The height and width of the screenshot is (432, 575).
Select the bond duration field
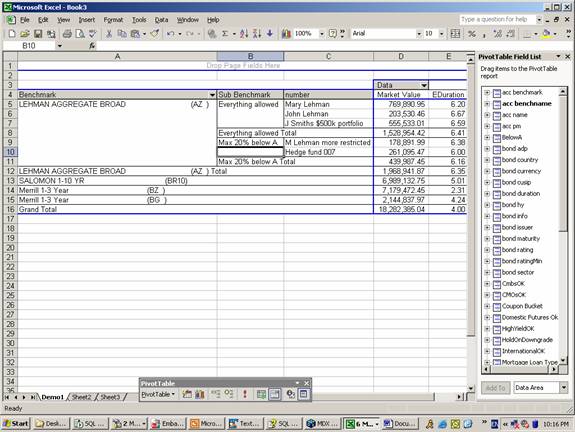coord(521,194)
